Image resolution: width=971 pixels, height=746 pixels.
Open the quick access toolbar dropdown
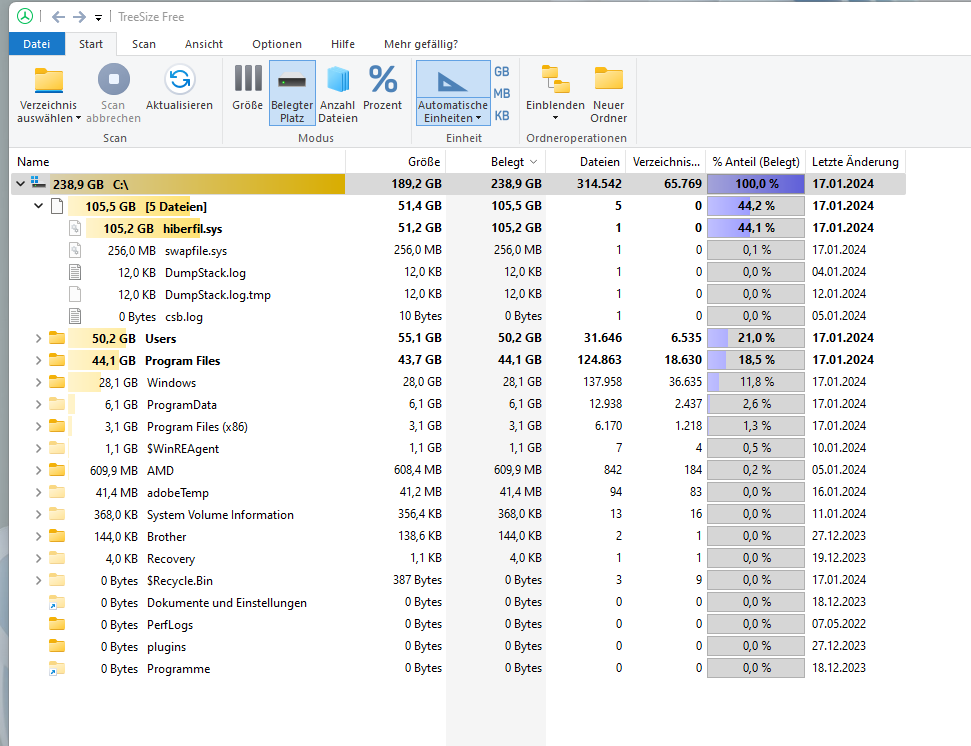(98, 17)
